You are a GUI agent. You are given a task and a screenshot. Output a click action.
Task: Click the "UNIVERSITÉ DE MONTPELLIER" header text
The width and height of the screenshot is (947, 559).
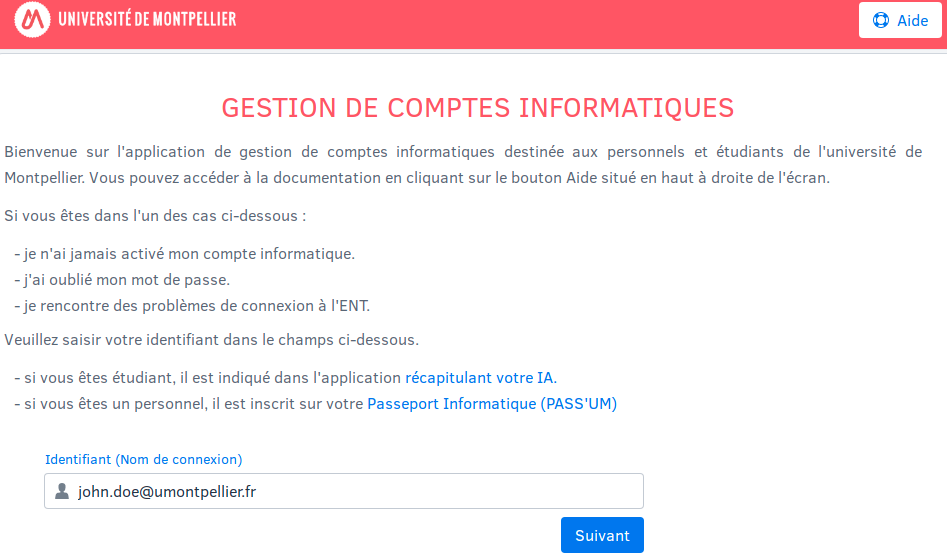tap(148, 19)
